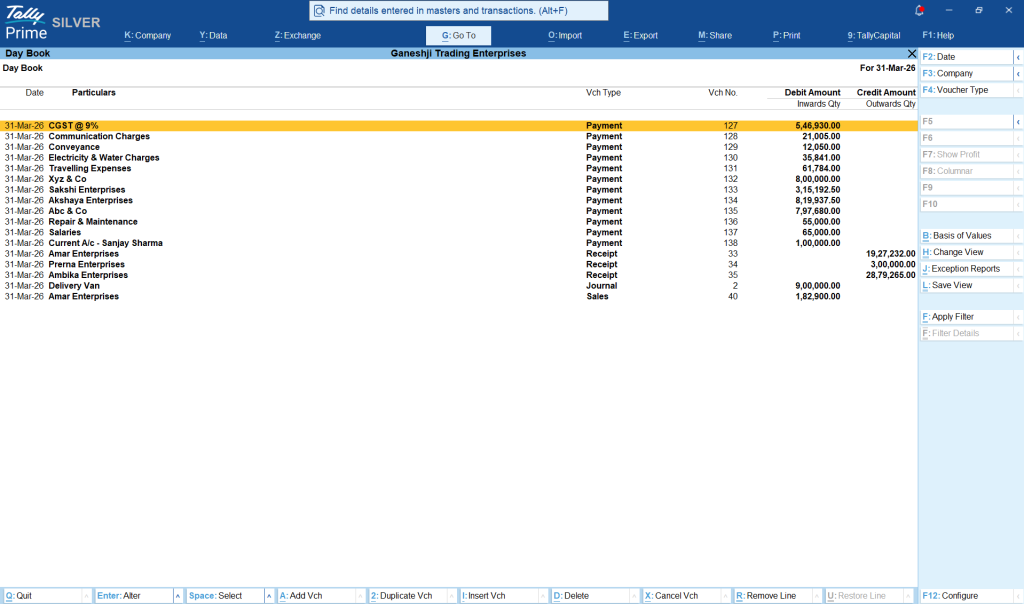Image resolution: width=1024 pixels, height=604 pixels.
Task: Open the Z: Exchange menu
Action: [x=298, y=35]
